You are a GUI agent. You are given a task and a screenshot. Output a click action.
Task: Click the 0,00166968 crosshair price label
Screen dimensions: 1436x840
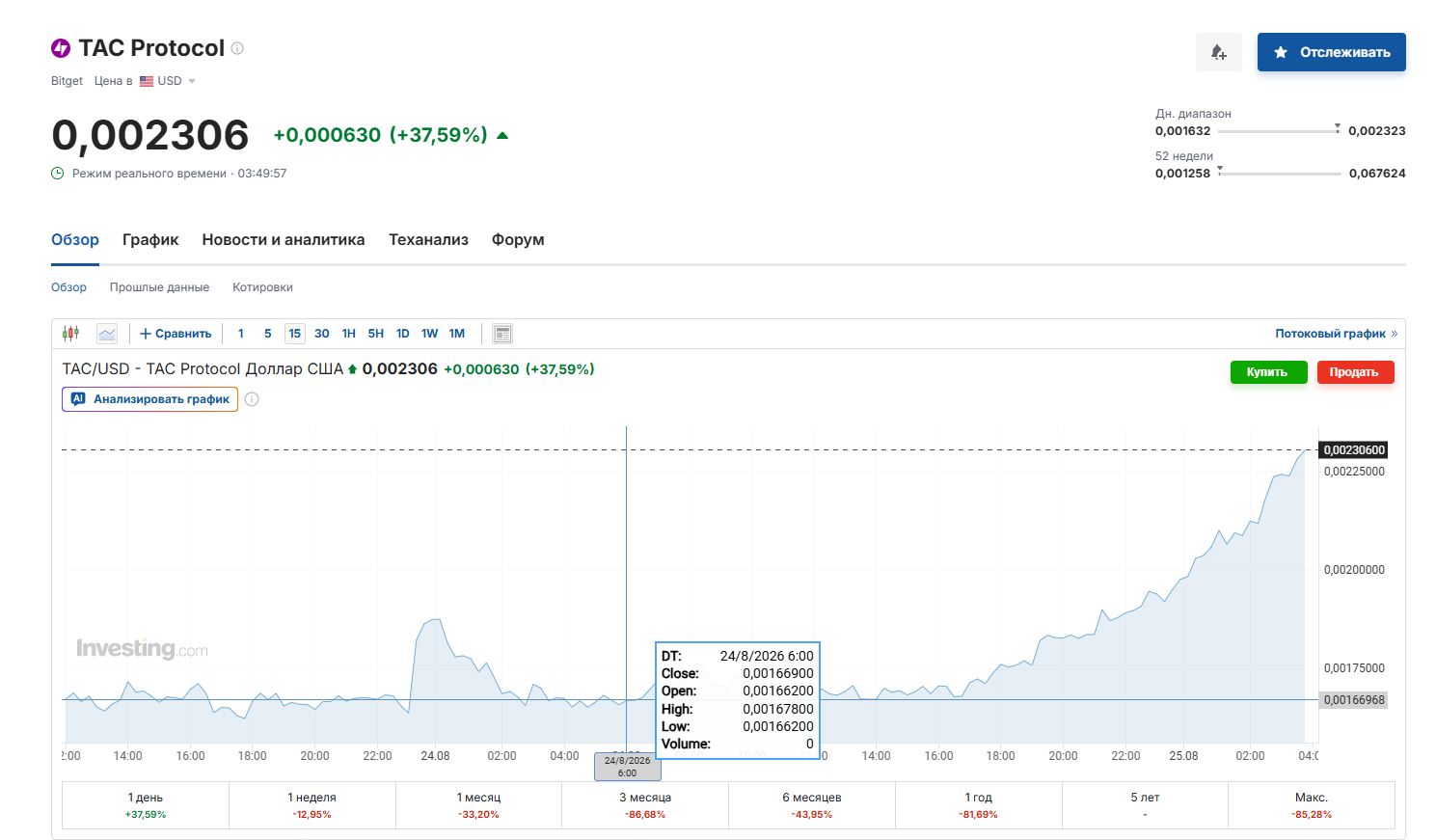click(1353, 700)
